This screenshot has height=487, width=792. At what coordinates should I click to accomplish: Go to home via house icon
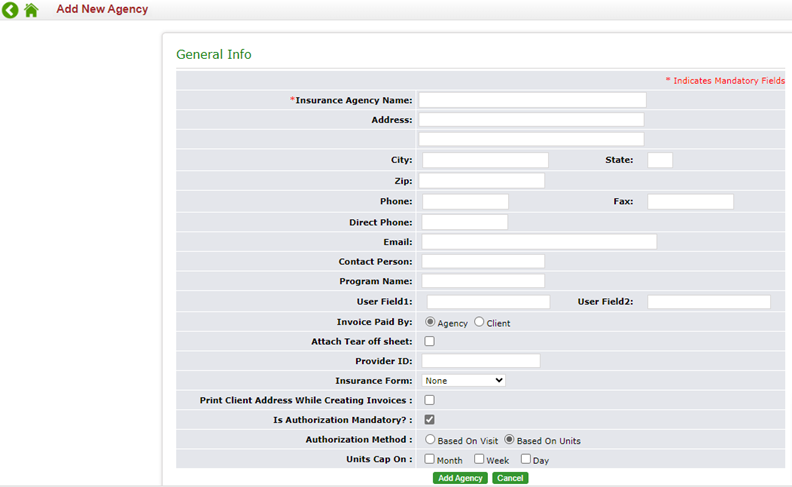click(31, 10)
